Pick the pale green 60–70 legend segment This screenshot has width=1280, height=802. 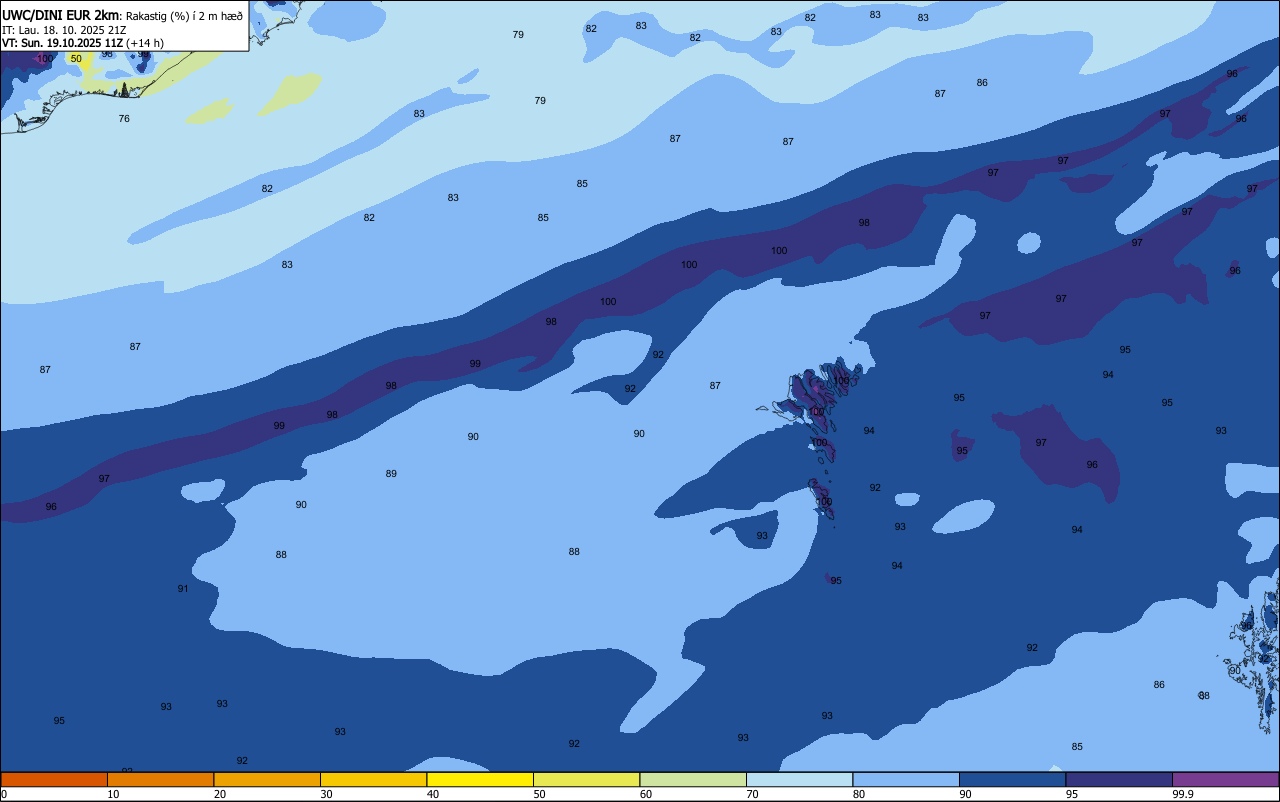click(693, 779)
